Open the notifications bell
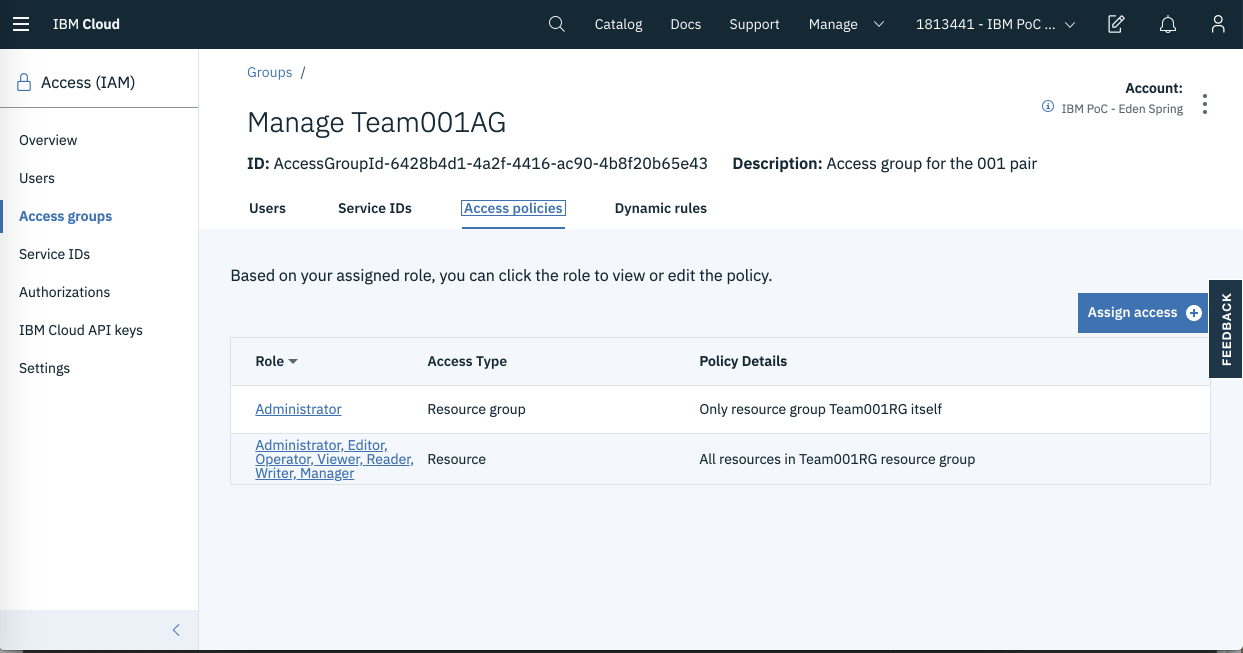1243x653 pixels. [x=1167, y=24]
